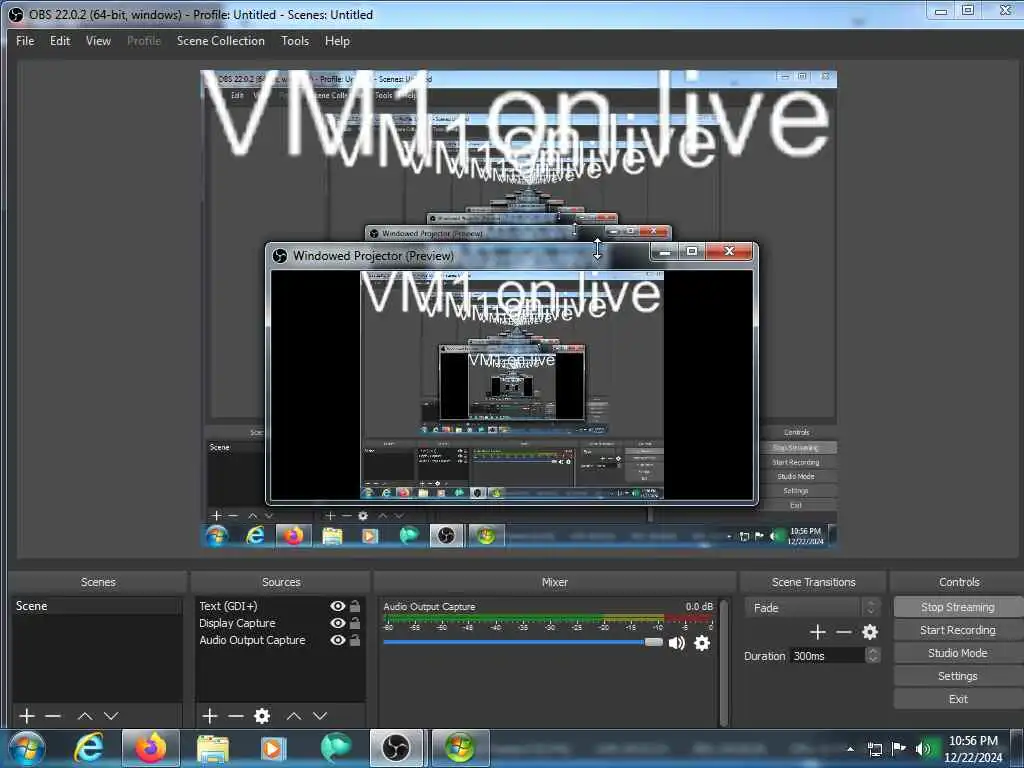Open File Explorer from taskbar
Viewport: 1024px width, 768px height.
(x=213, y=748)
